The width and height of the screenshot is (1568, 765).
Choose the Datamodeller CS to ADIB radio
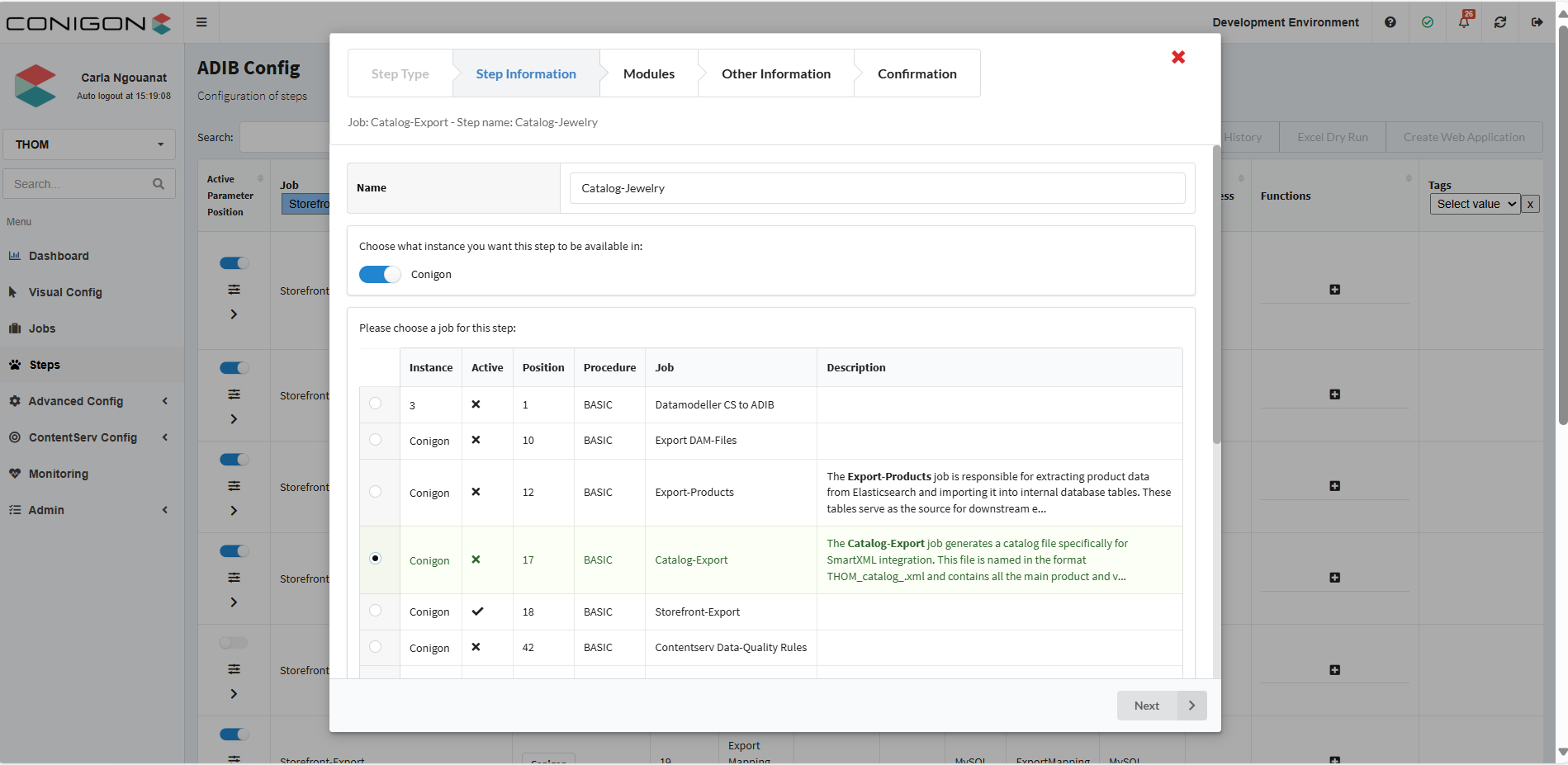376,404
